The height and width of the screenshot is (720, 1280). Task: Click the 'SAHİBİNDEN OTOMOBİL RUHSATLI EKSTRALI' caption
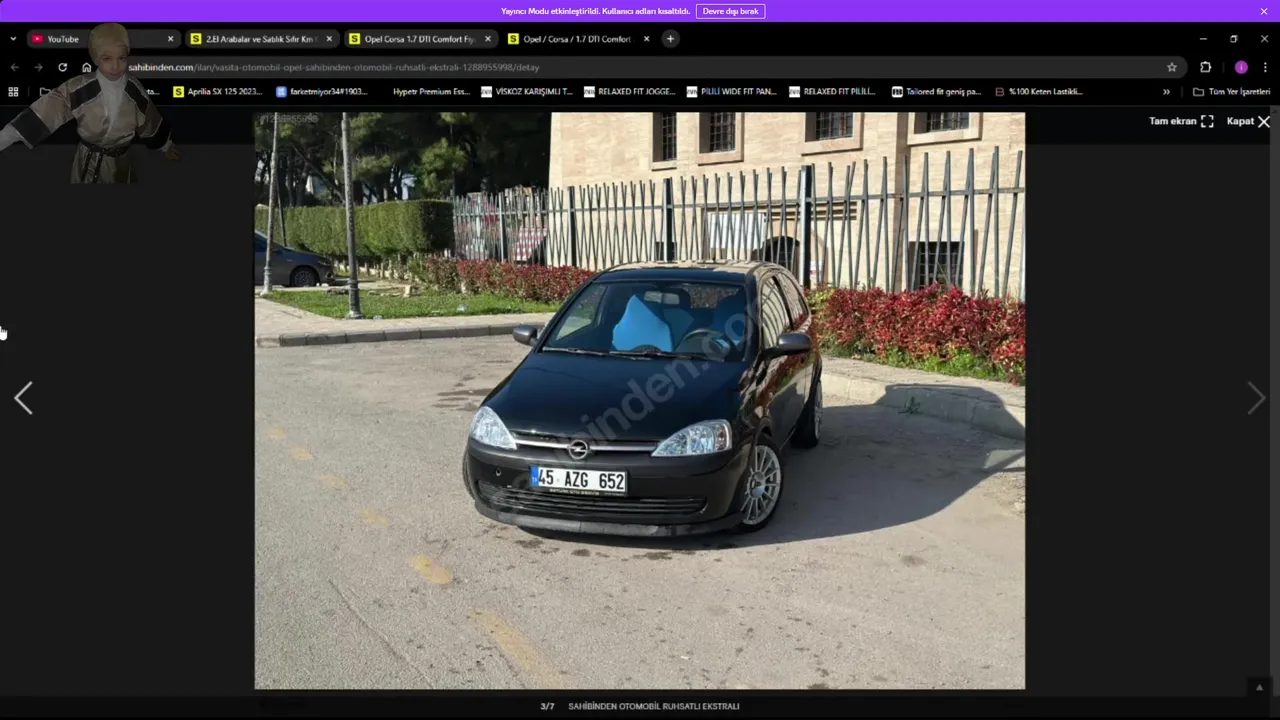point(654,706)
